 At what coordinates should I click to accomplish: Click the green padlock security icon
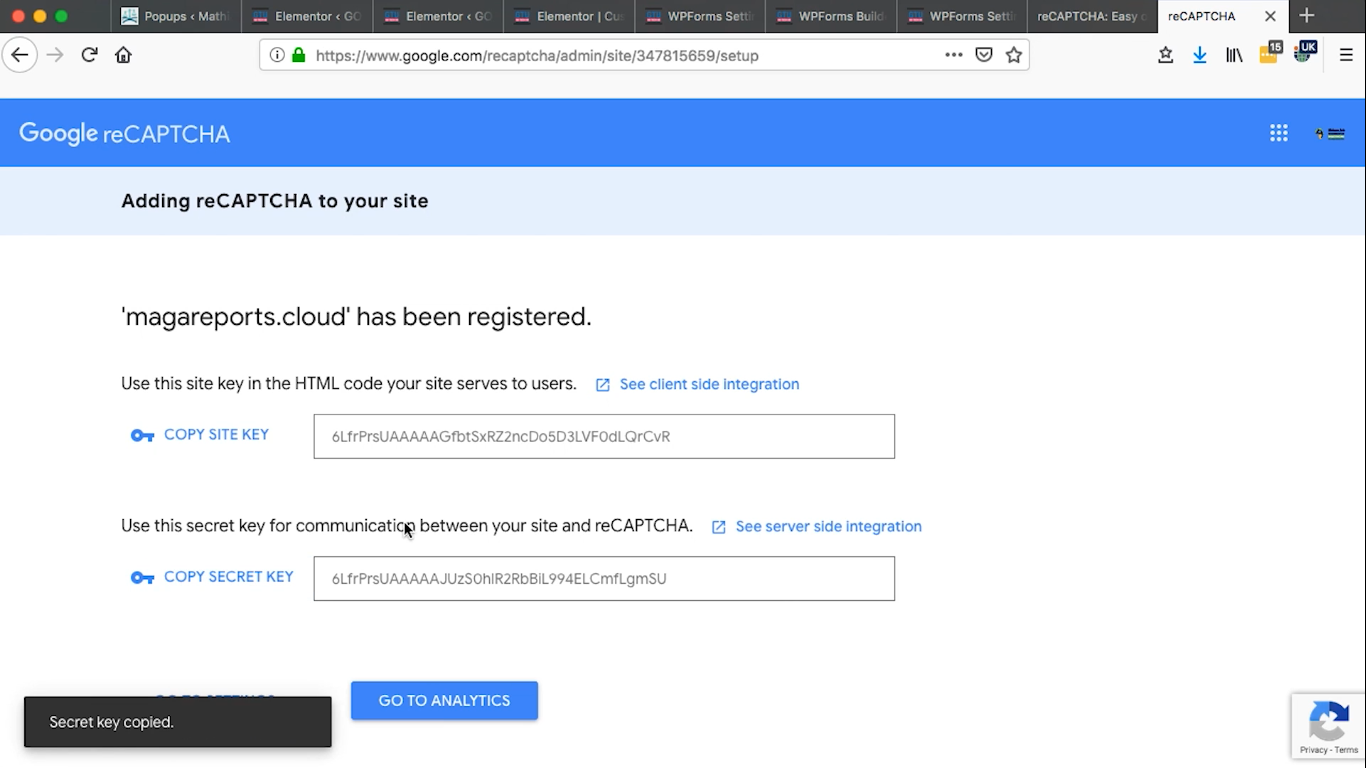tap(298, 55)
